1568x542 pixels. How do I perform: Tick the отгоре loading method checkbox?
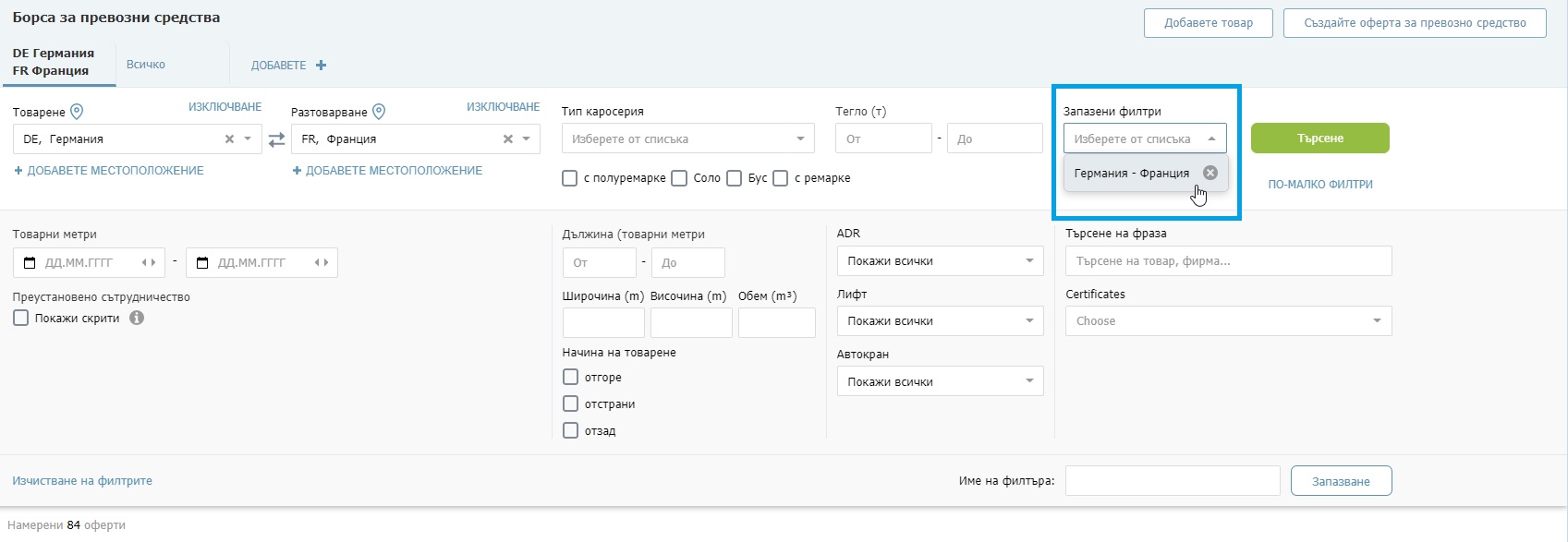tap(570, 377)
